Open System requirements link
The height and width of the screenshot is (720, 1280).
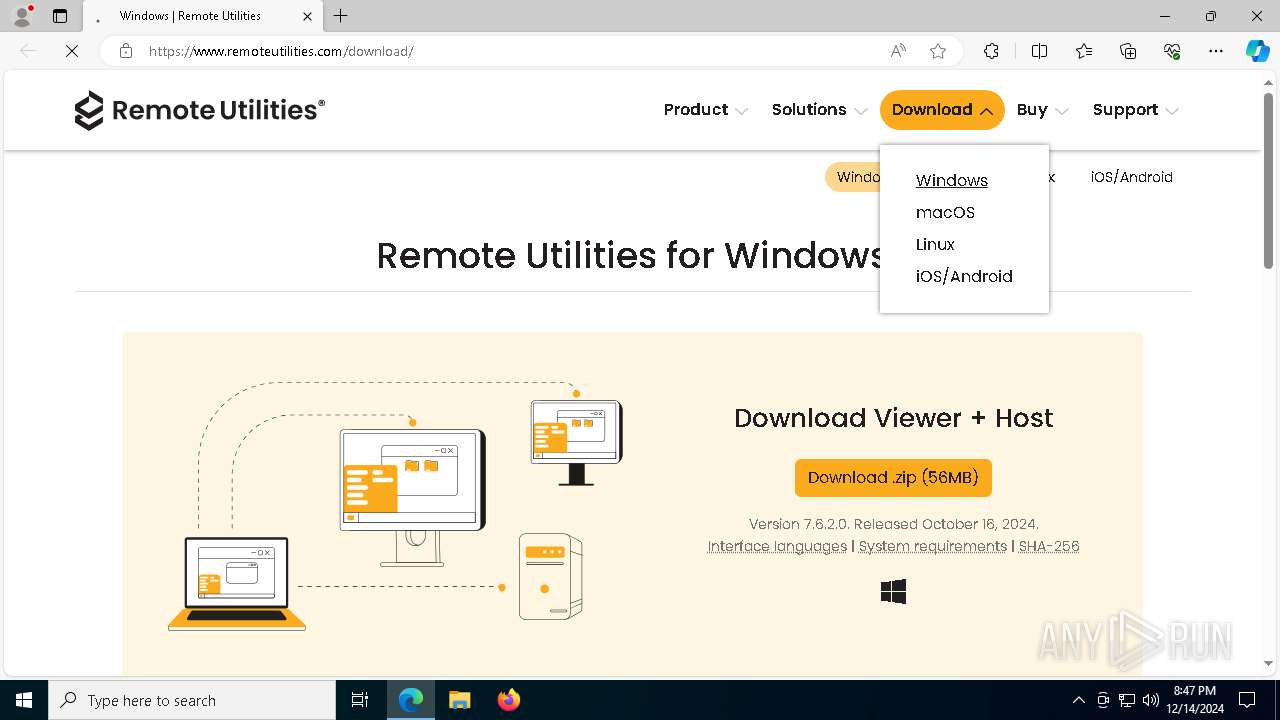[x=933, y=546]
